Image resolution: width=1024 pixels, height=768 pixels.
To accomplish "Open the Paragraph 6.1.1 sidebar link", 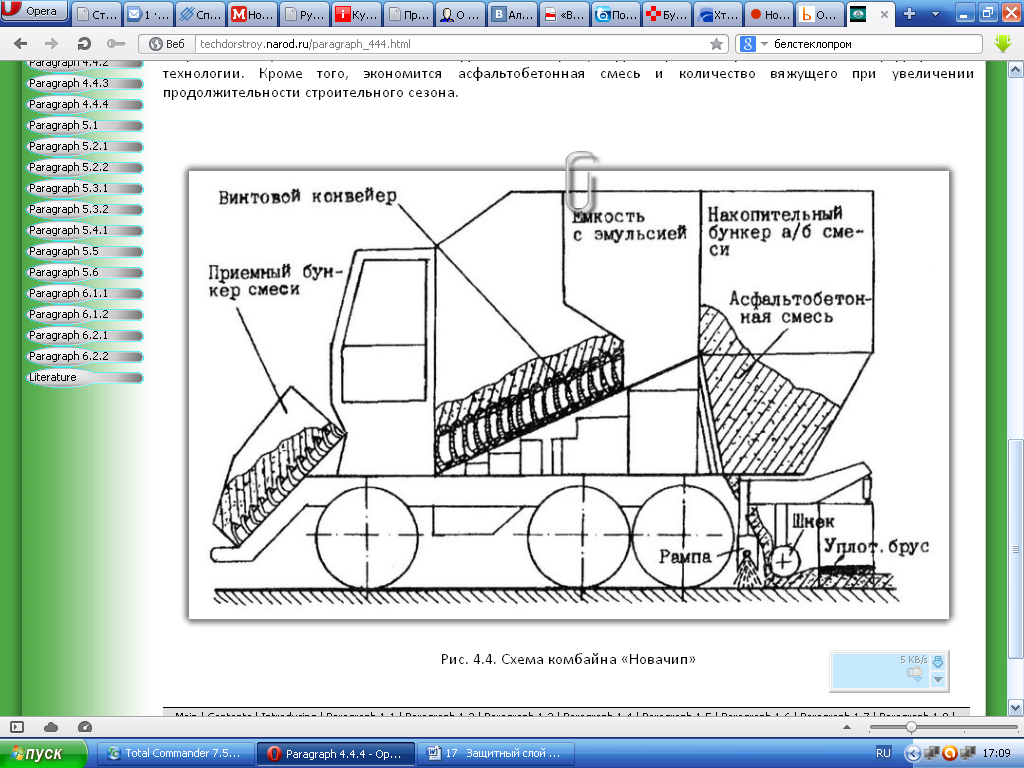I will [x=84, y=293].
